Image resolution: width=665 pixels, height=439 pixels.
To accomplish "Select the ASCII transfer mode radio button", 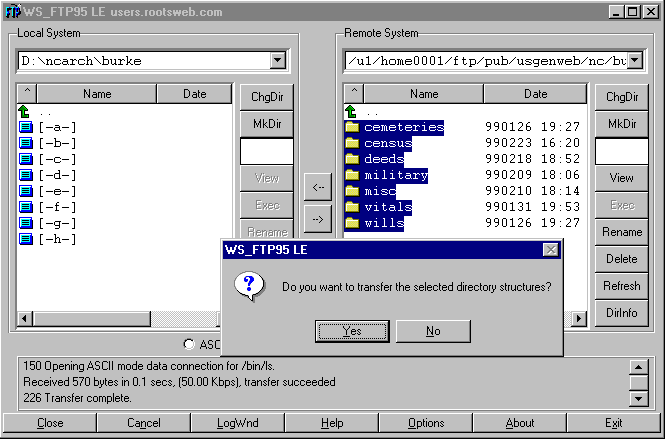I will (189, 344).
